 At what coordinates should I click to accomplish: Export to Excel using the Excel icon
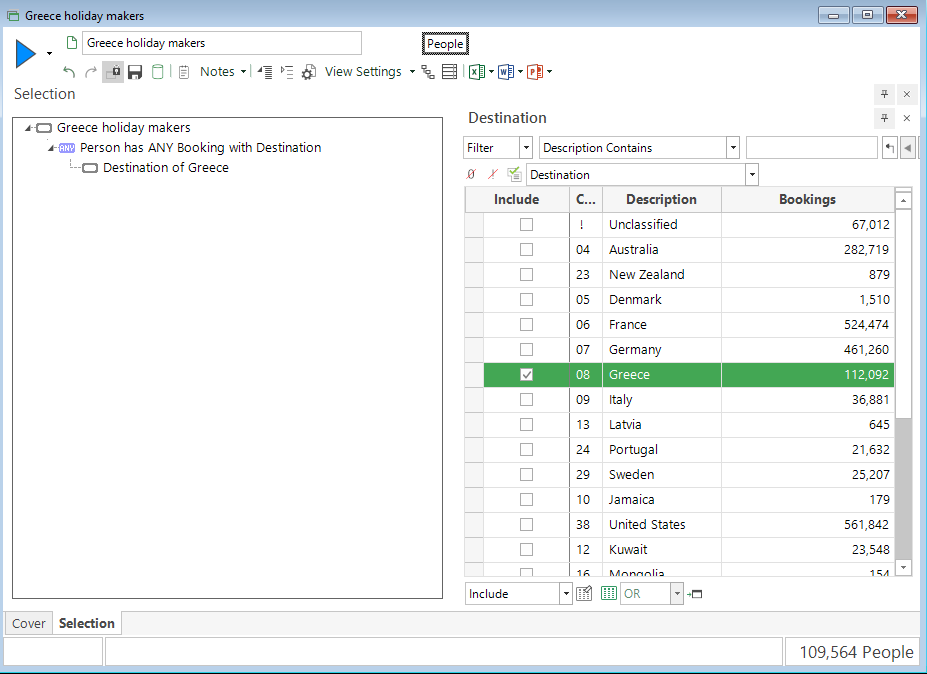pyautogui.click(x=477, y=72)
